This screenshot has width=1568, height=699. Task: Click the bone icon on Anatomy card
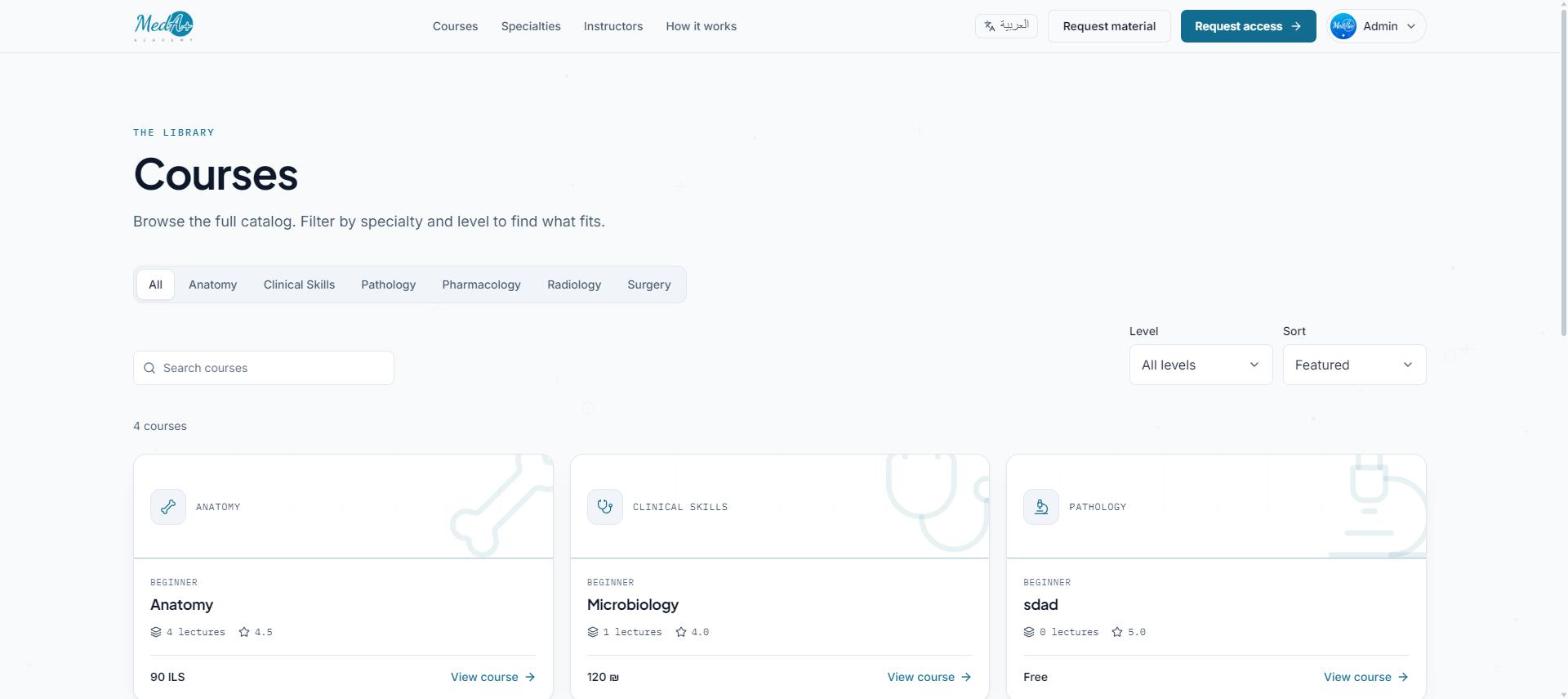pyautogui.click(x=168, y=507)
